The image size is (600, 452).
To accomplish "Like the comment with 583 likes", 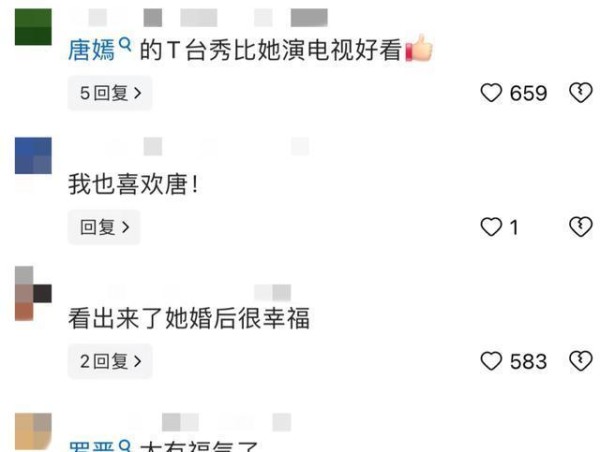I will point(491,361).
